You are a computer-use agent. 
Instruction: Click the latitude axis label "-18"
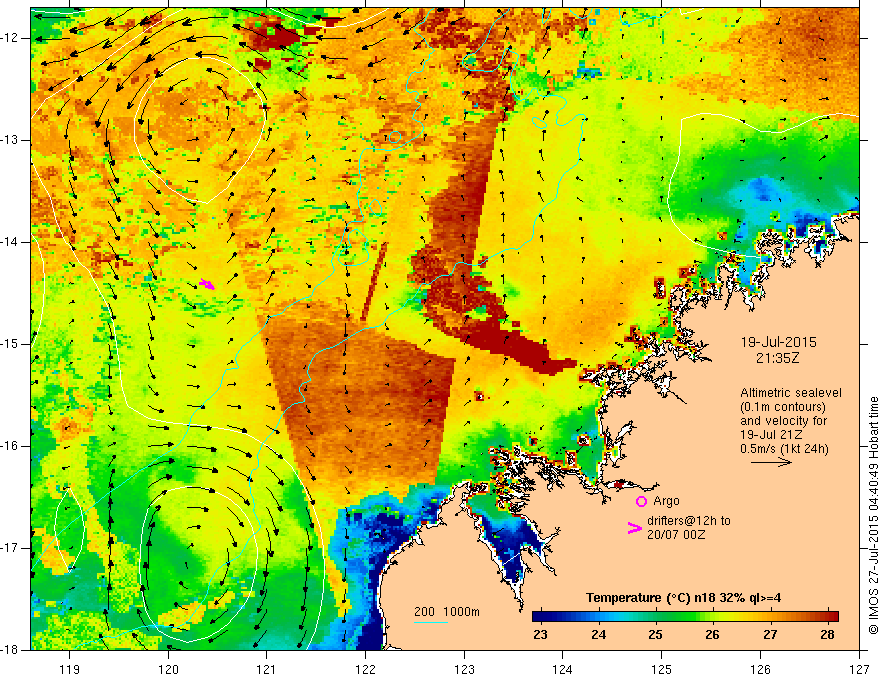pyautogui.click(x=10, y=650)
